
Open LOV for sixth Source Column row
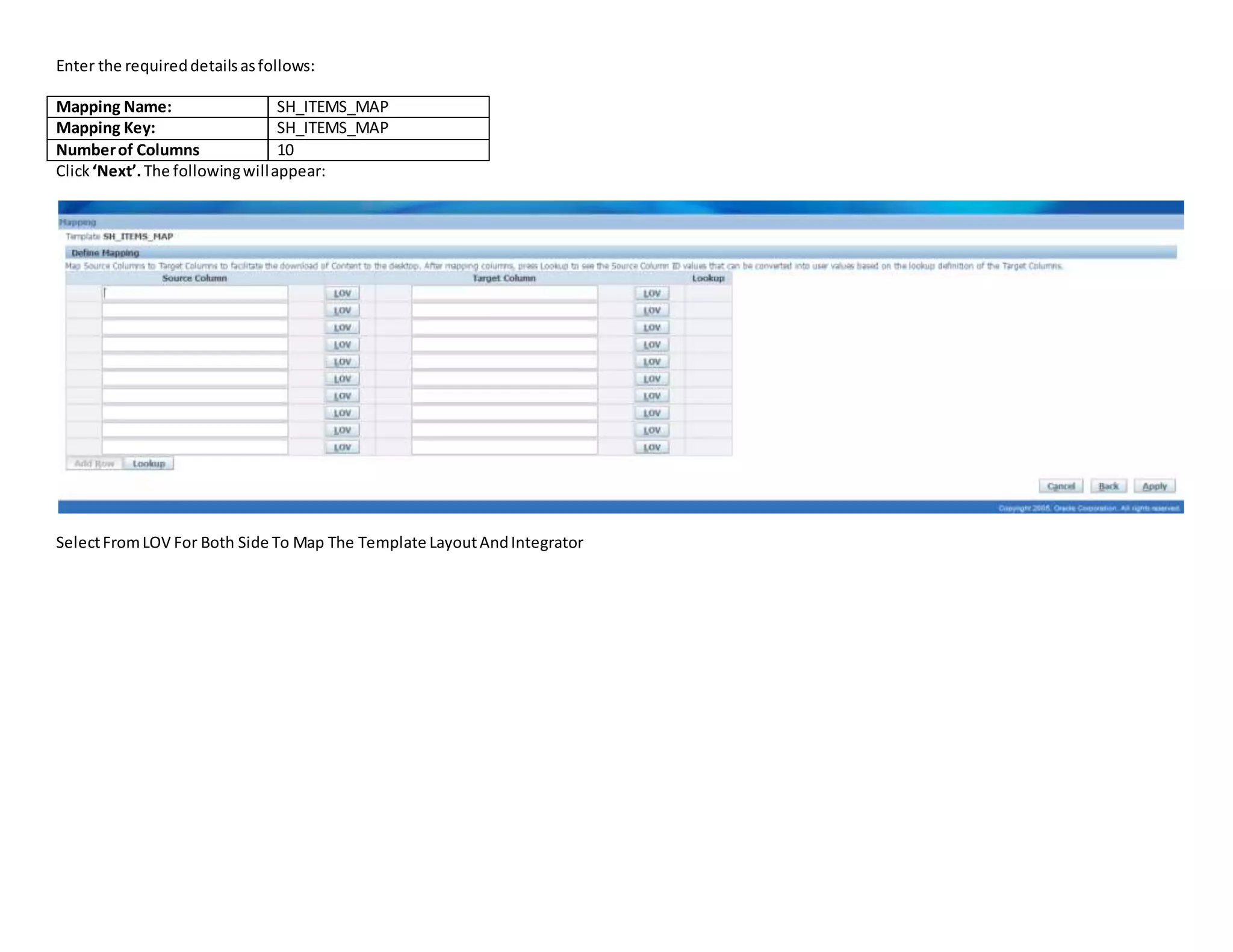pyautogui.click(x=342, y=379)
